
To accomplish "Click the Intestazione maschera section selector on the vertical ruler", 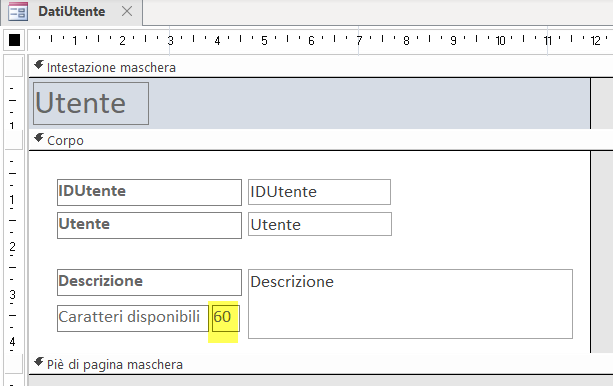I will pos(14,66).
